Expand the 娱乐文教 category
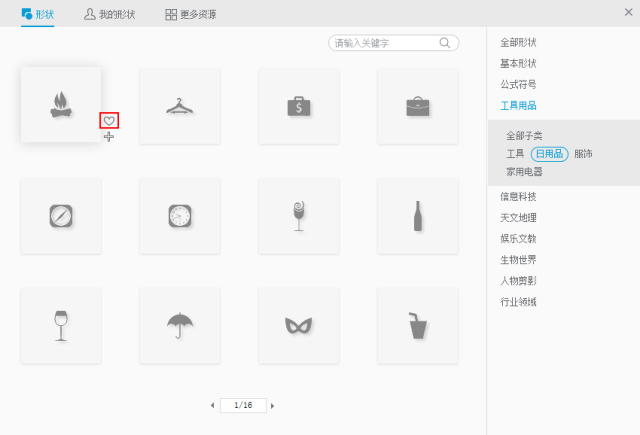The width and height of the screenshot is (640, 435). click(x=518, y=239)
